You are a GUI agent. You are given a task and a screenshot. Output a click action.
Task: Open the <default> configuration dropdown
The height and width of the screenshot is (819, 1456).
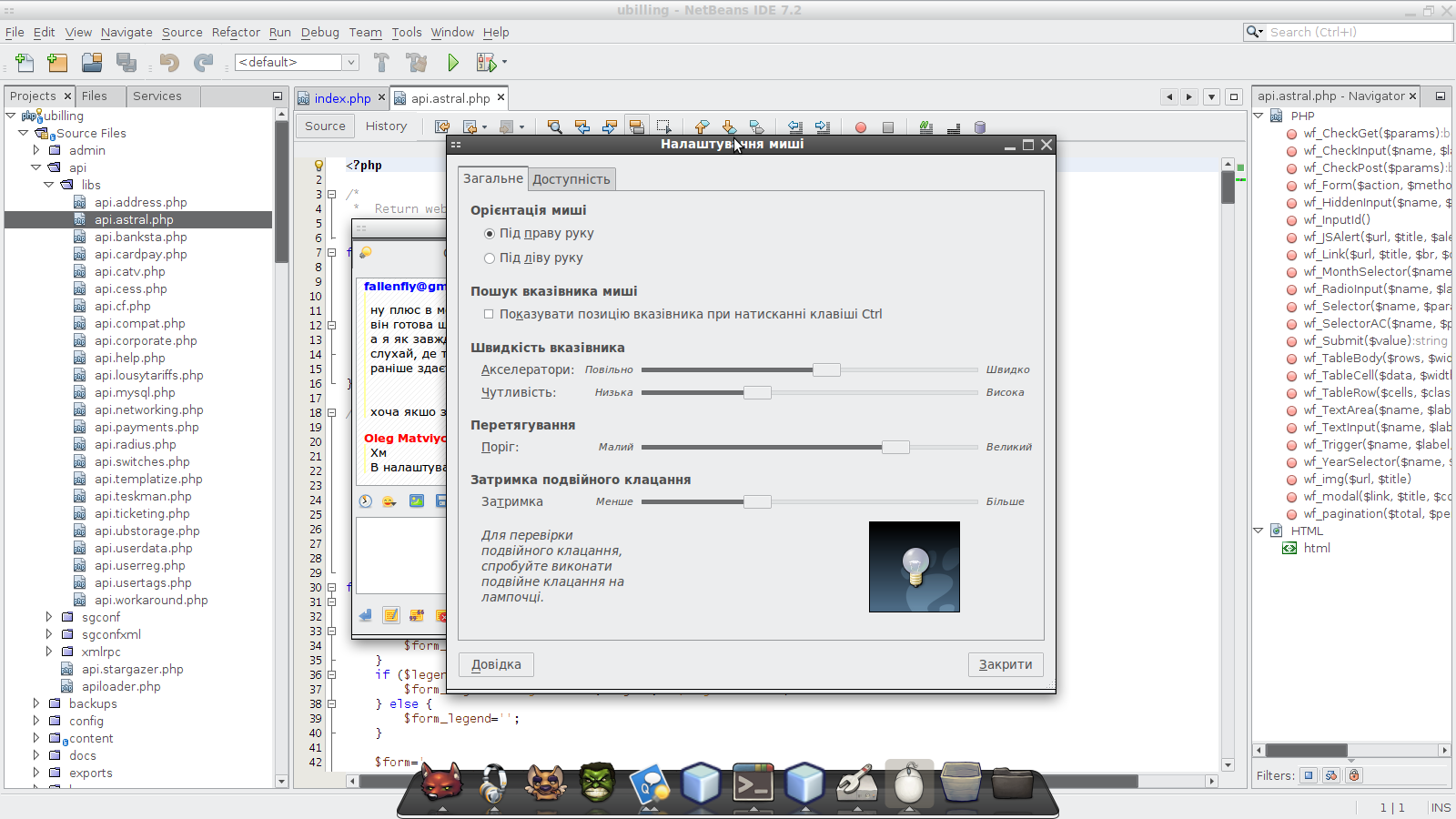[351, 62]
